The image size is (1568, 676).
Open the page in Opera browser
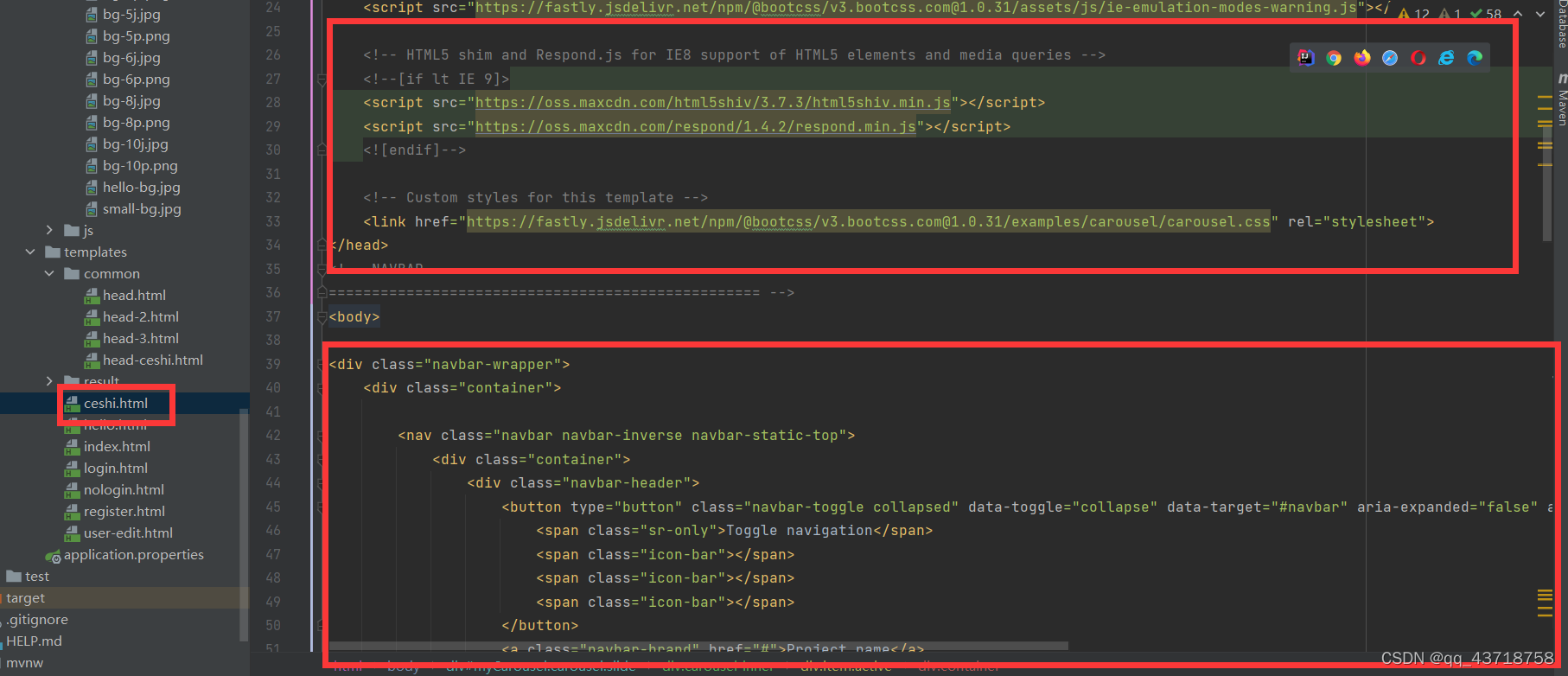pos(1418,58)
